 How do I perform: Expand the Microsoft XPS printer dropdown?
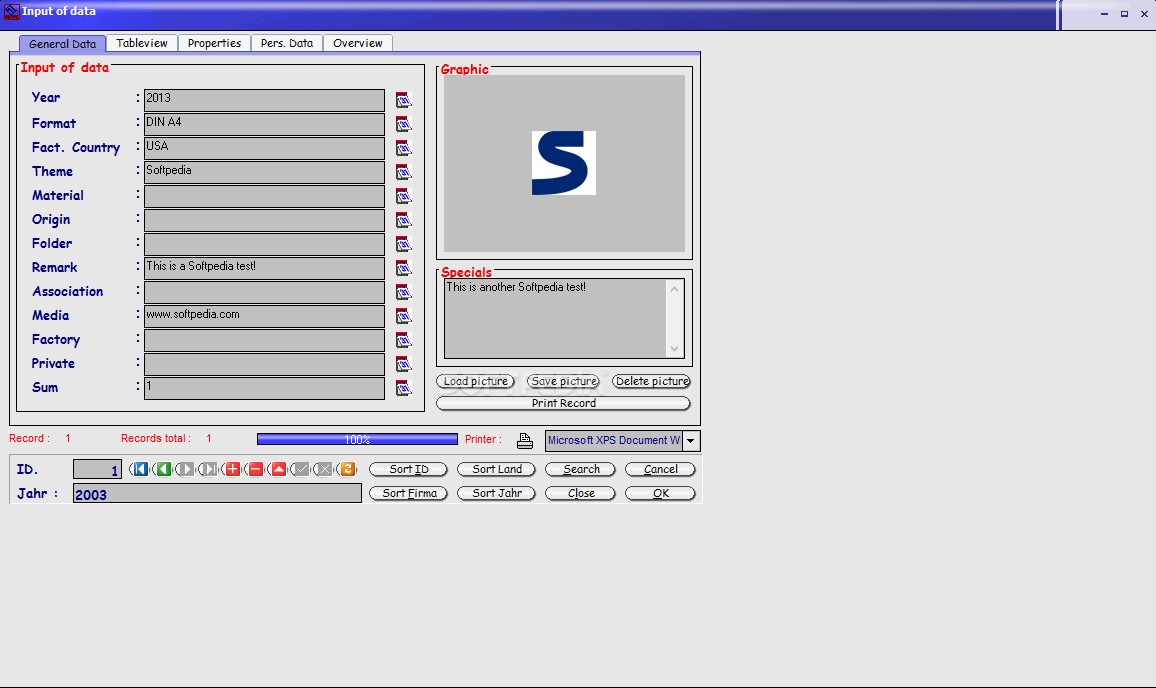point(691,441)
